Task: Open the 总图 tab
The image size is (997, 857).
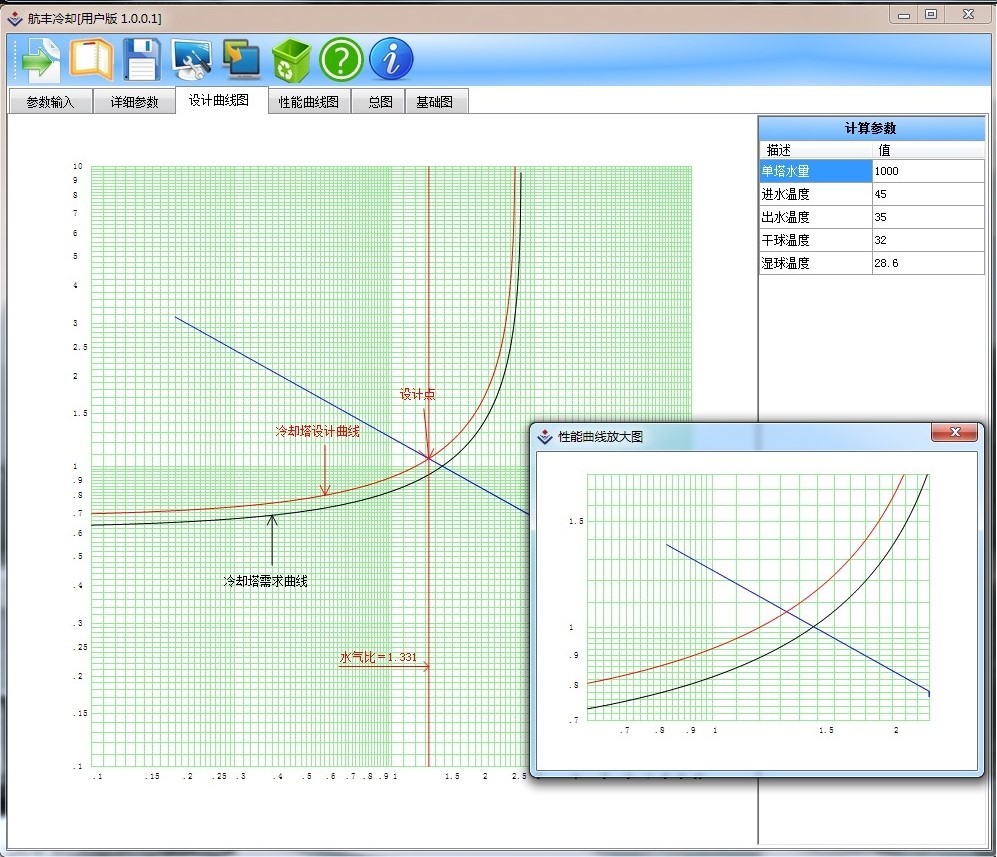Action: point(380,102)
